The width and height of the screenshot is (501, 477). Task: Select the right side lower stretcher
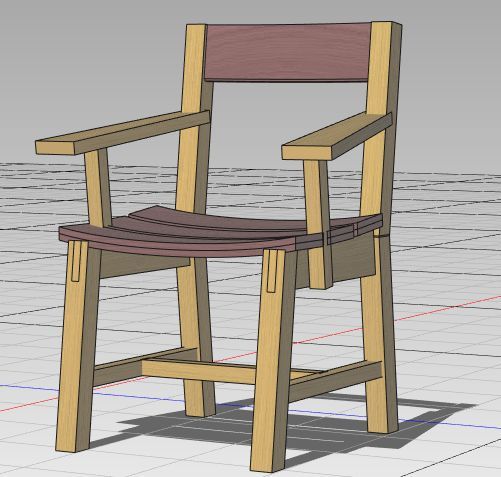[335, 380]
